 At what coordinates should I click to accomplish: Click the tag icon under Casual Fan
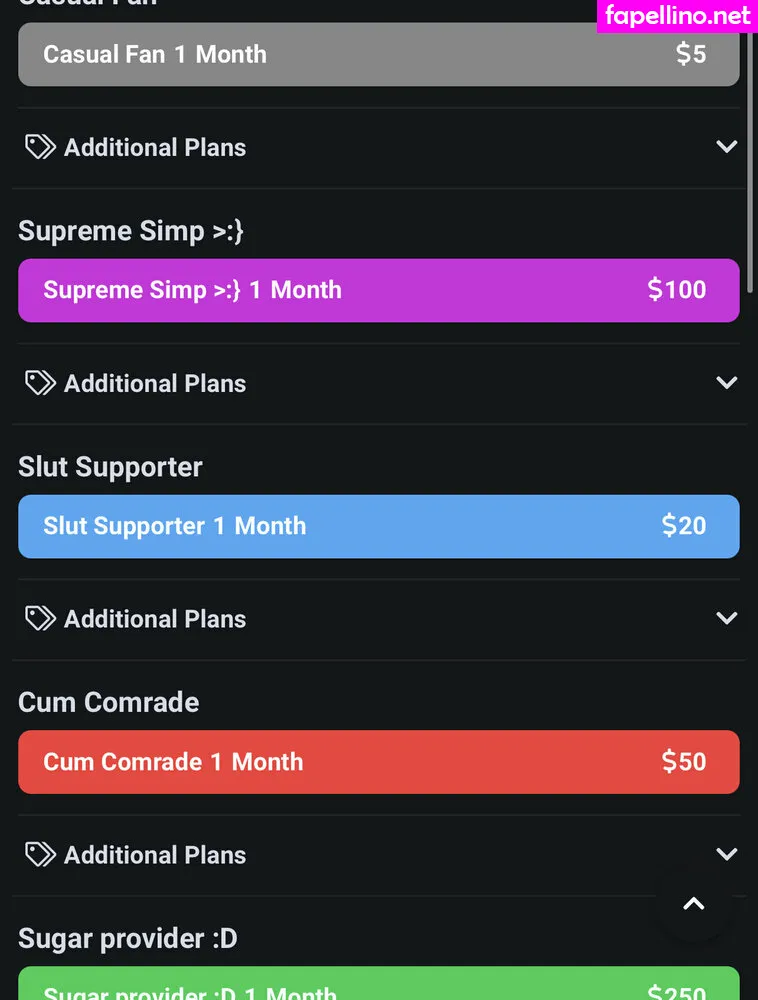40,148
